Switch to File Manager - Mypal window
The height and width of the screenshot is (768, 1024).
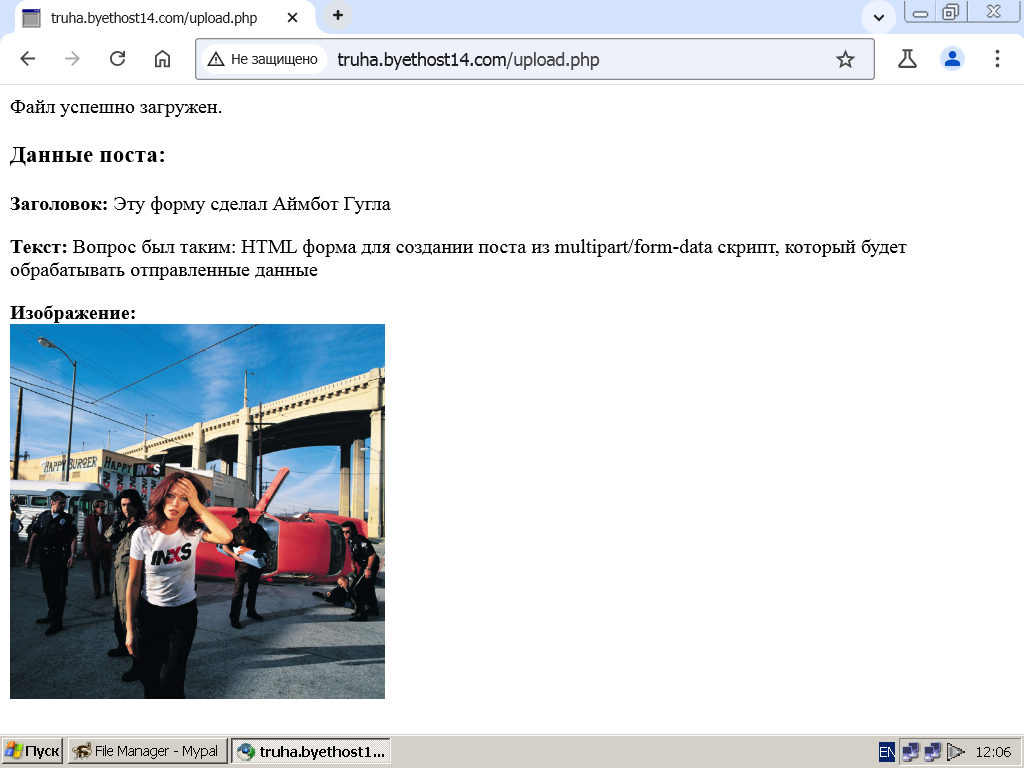[x=148, y=752]
